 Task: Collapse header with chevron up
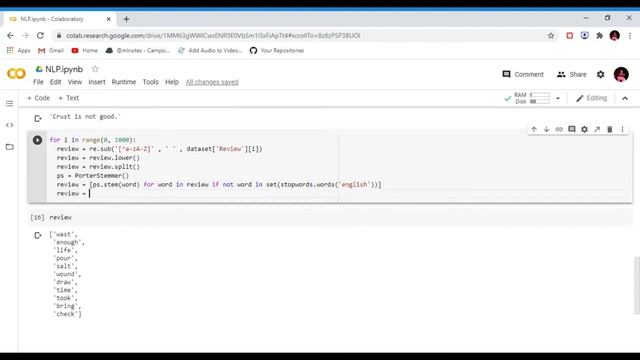(625, 98)
